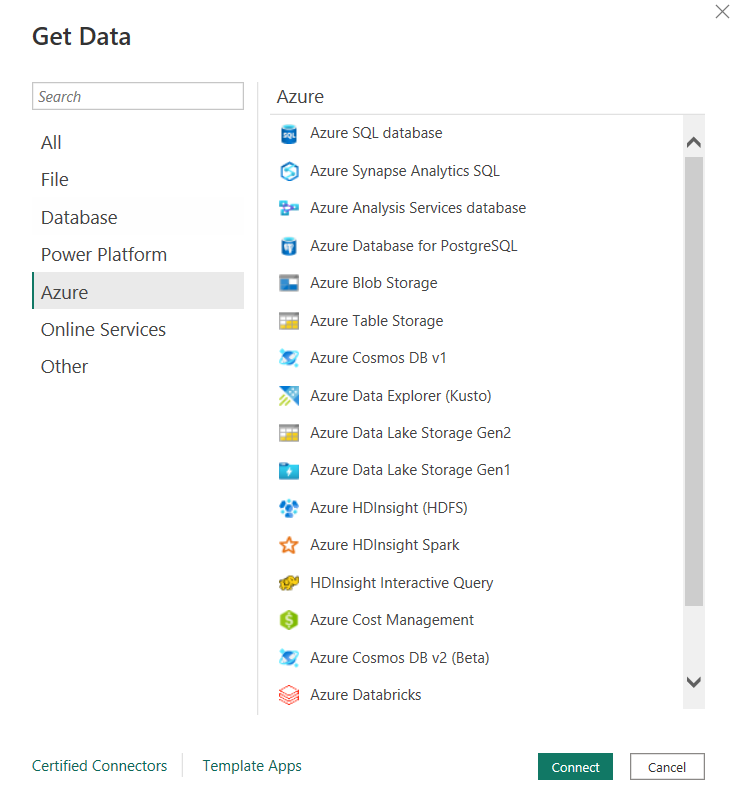Screen dimensions: 736x800
Task: Select the Azure Data Lake Storage Gen2 icon
Action: point(289,433)
